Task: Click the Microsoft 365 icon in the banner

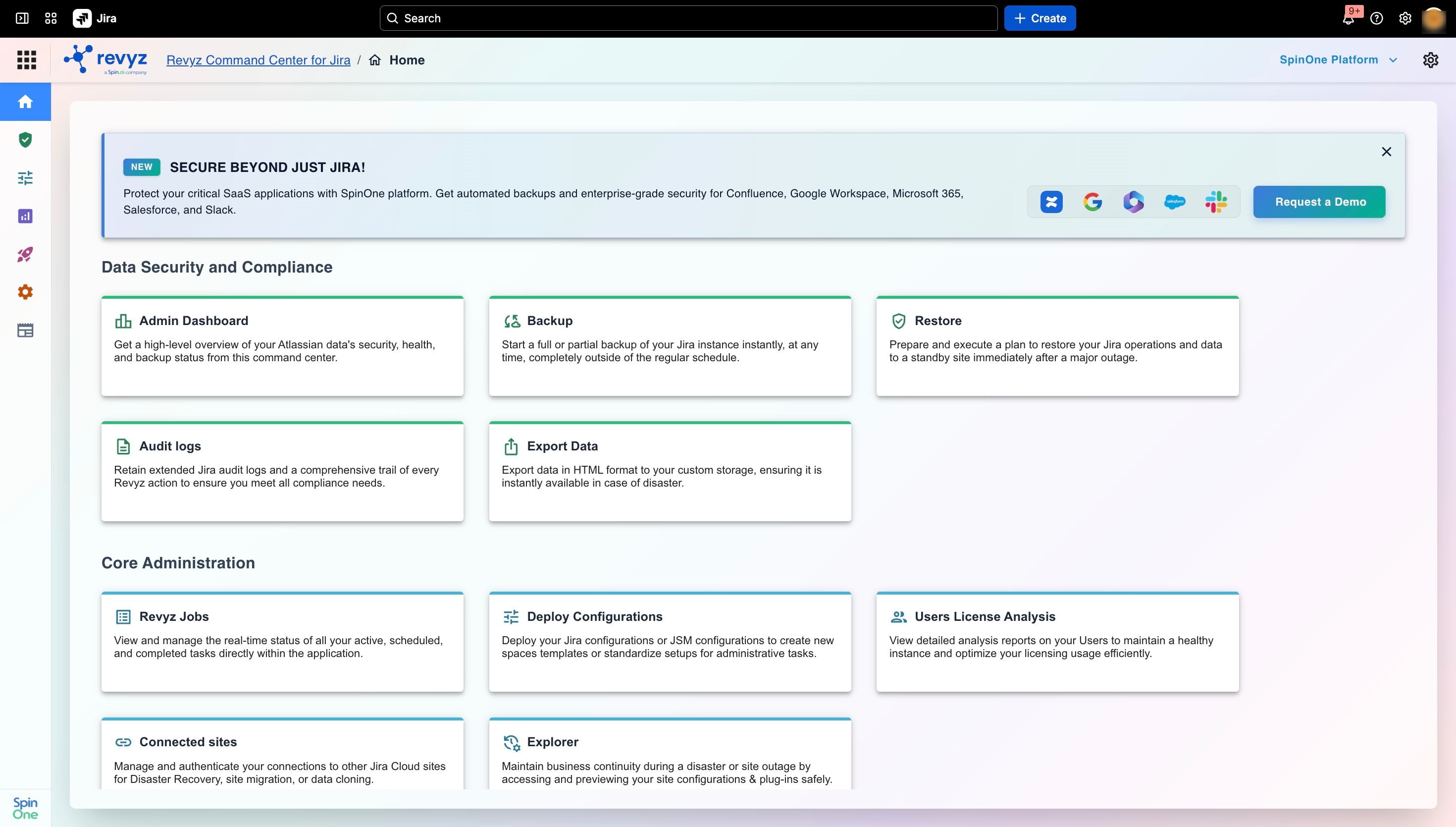Action: click(x=1134, y=202)
